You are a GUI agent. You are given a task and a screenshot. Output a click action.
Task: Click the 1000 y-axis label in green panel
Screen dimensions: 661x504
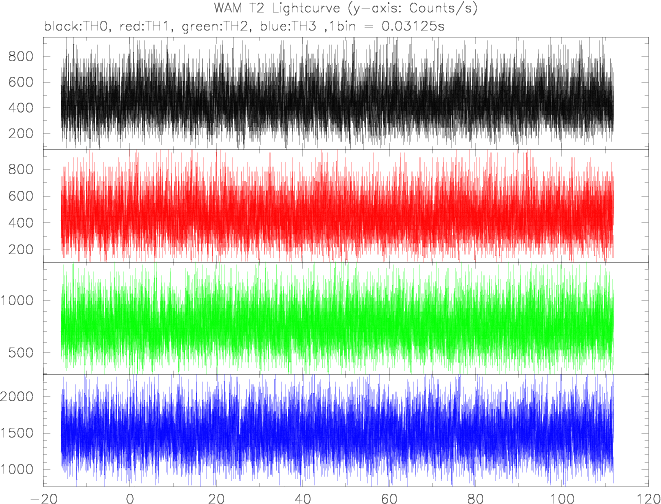(x=17, y=300)
